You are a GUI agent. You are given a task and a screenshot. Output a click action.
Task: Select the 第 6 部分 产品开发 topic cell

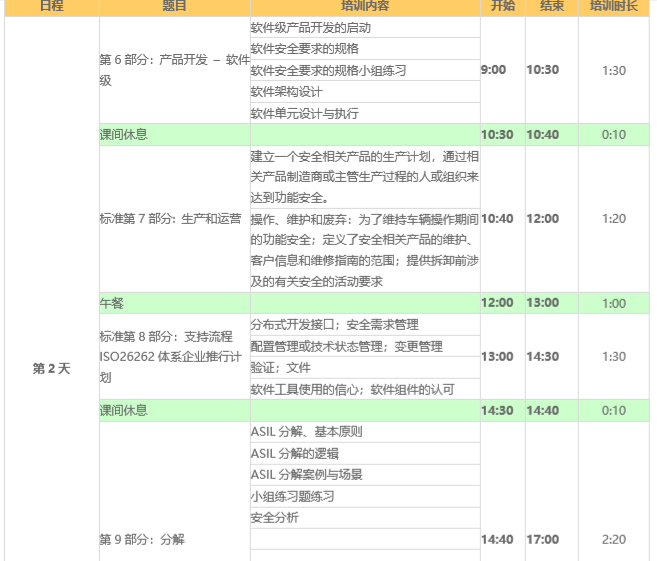174,69
